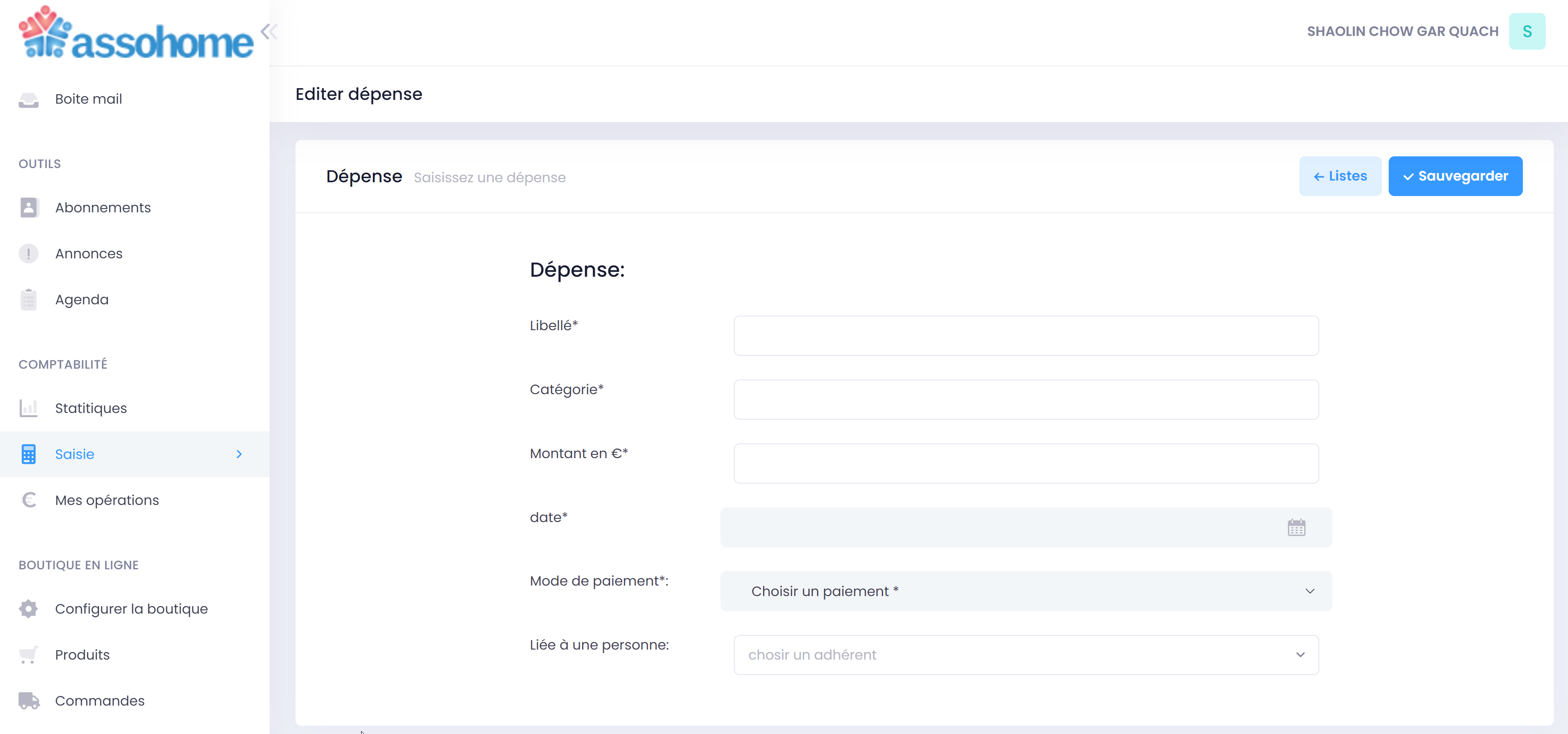Open the Agenda menu item
The height and width of the screenshot is (734, 1568).
coord(81,299)
